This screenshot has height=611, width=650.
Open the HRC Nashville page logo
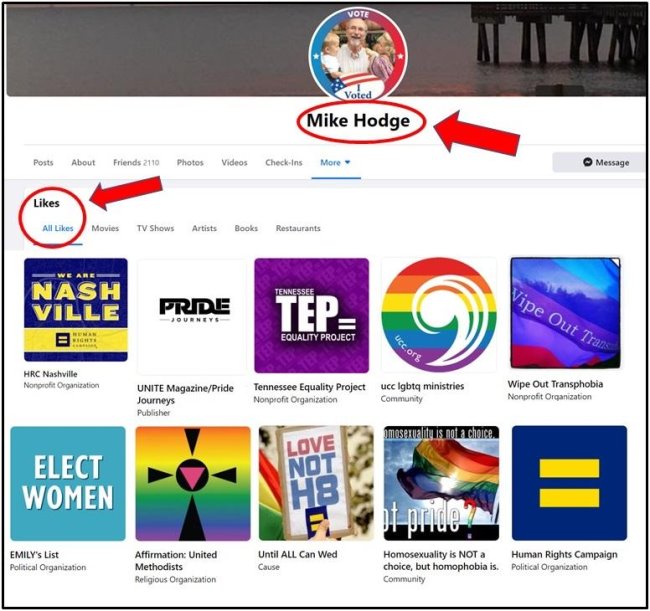(x=76, y=310)
